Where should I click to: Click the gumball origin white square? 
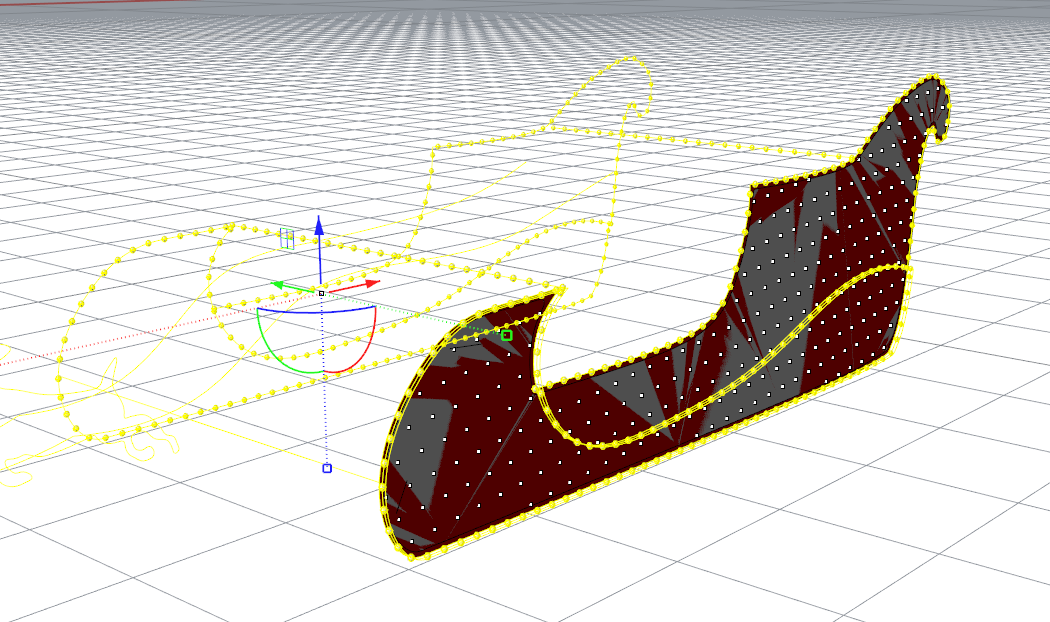pyautogui.click(x=321, y=293)
